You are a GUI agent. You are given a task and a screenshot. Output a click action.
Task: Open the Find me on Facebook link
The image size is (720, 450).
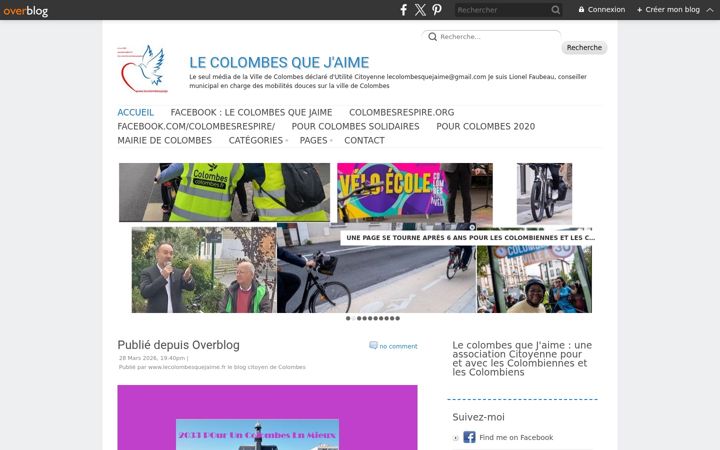click(x=516, y=438)
